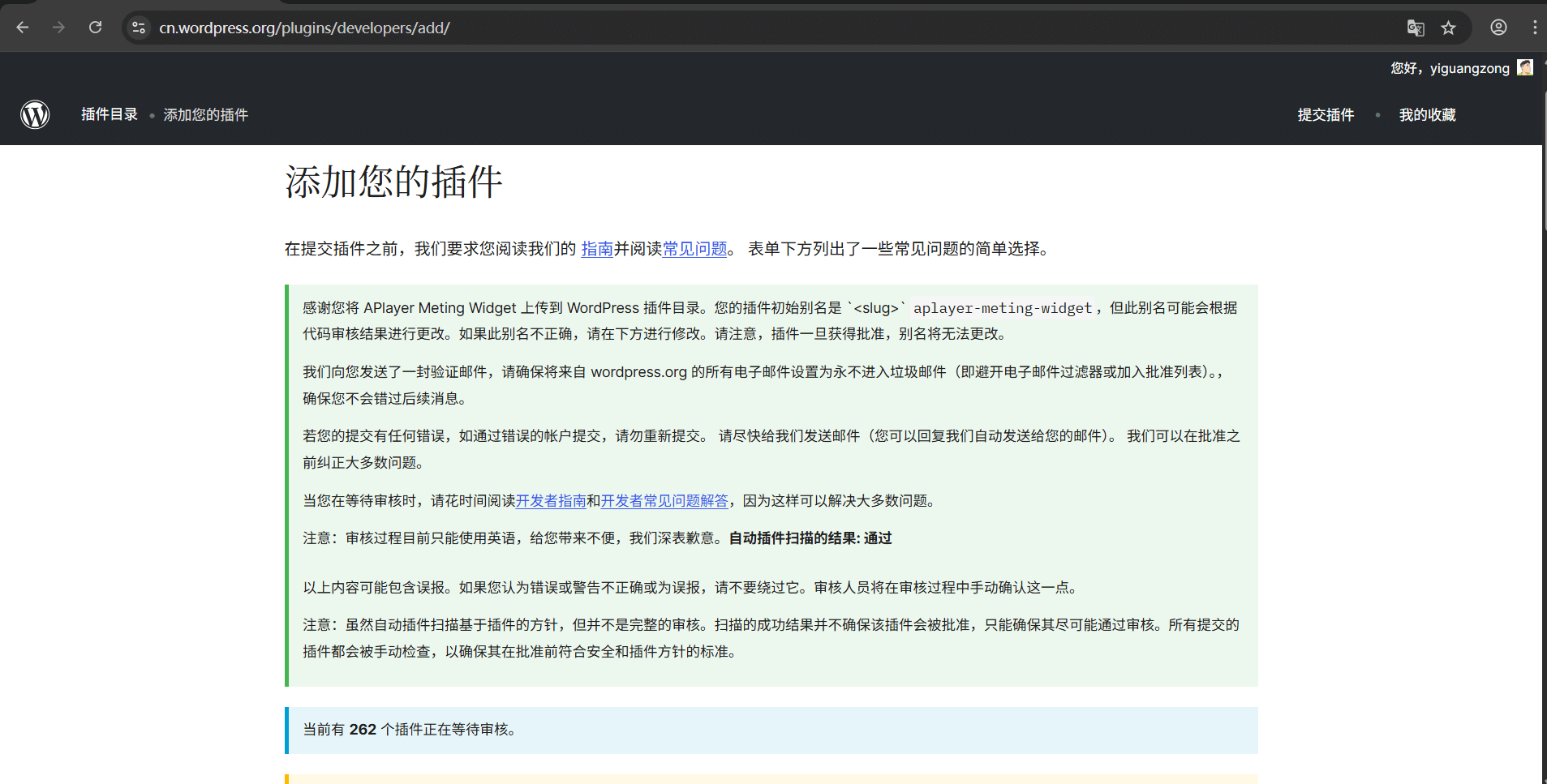1547x784 pixels.
Task: Click 添加您的插件 breadcrumb
Action: pos(206,114)
